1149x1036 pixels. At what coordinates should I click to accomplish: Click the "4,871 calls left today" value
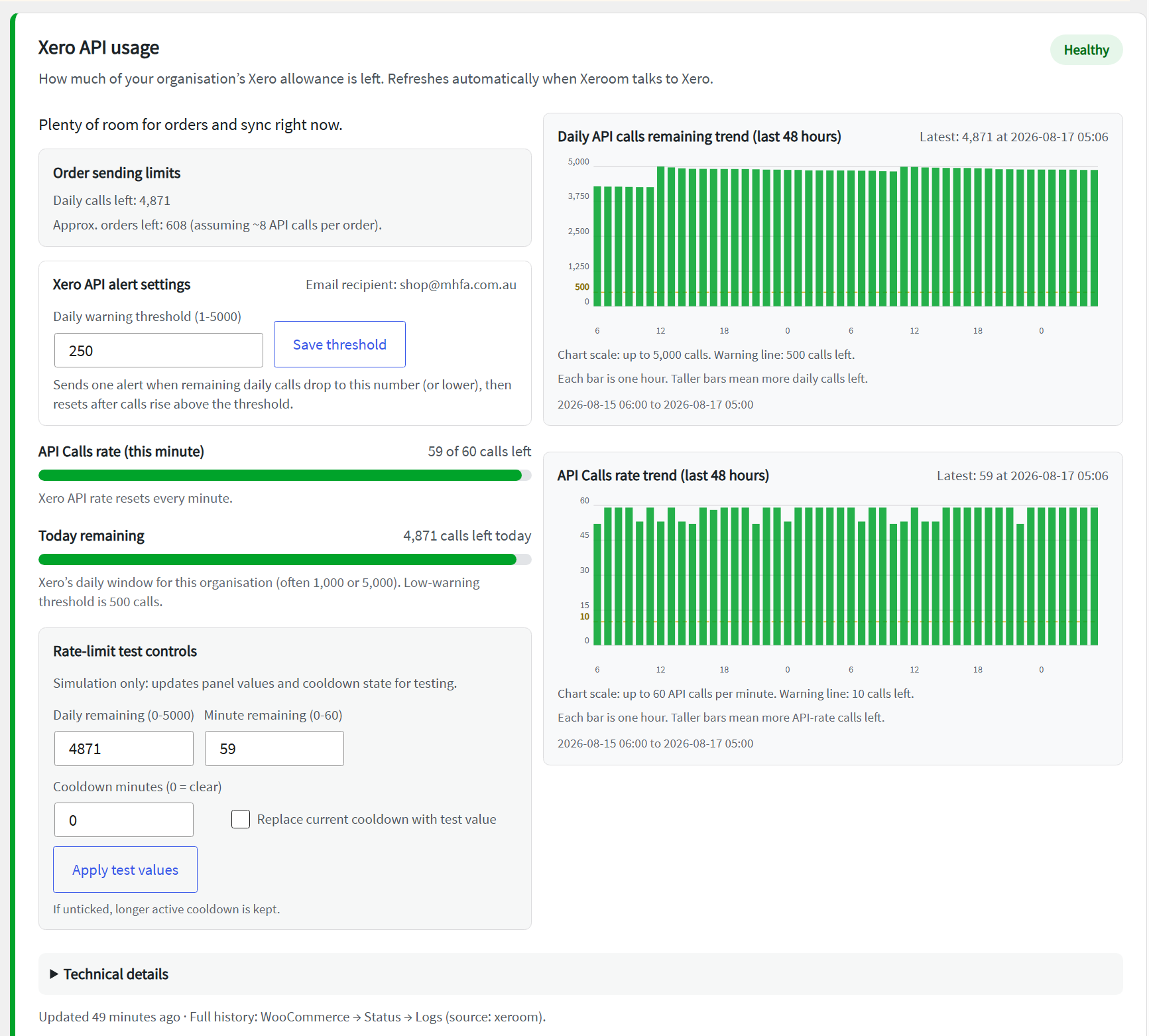[x=467, y=536]
